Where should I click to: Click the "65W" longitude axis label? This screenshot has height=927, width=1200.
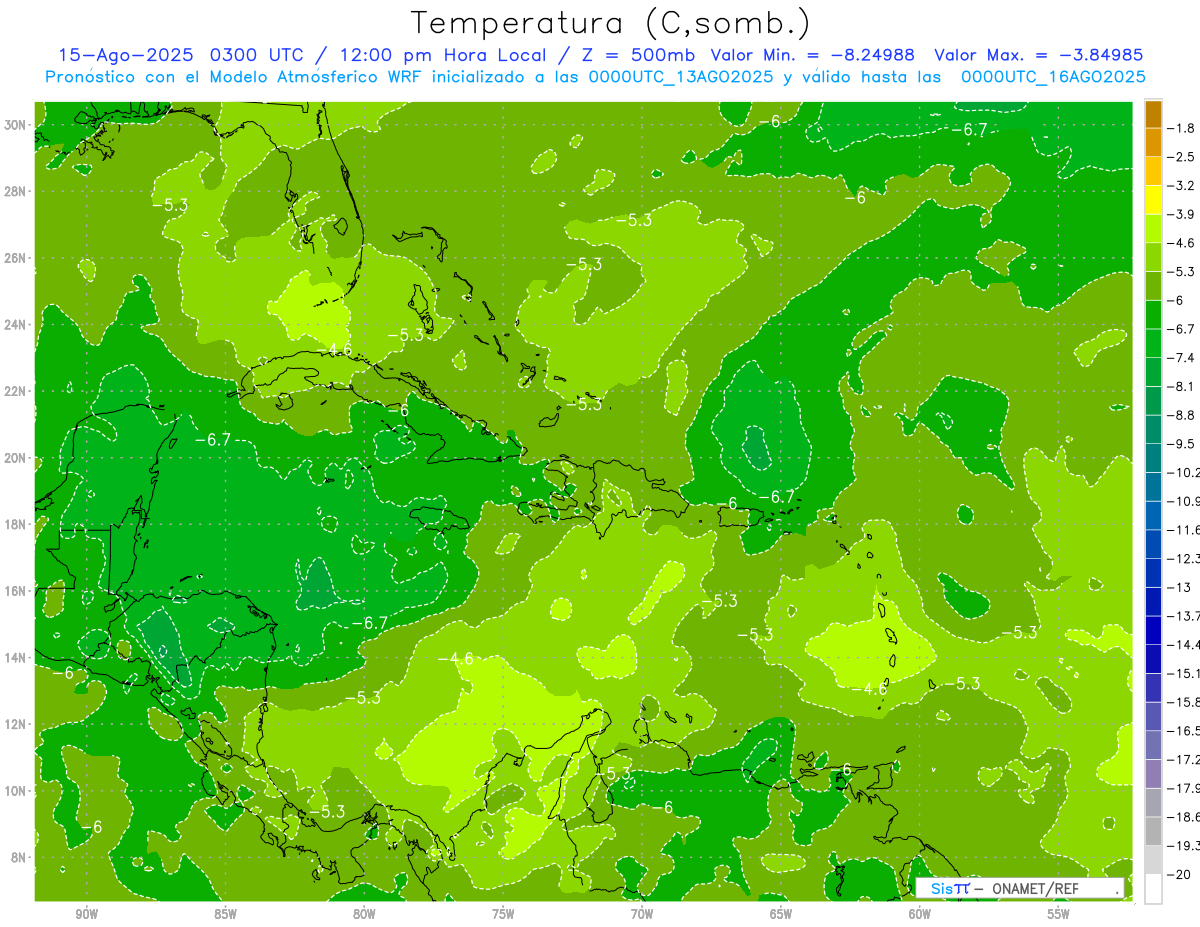[x=781, y=914]
